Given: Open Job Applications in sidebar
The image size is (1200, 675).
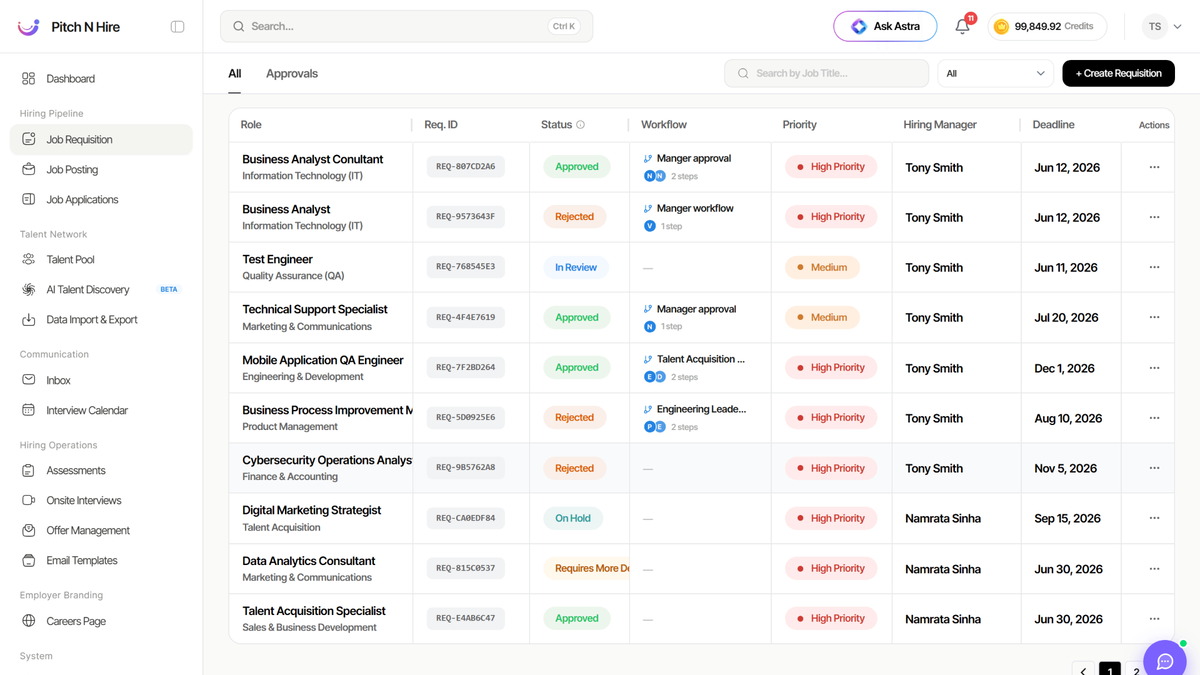Looking at the screenshot, I should [x=101, y=200].
